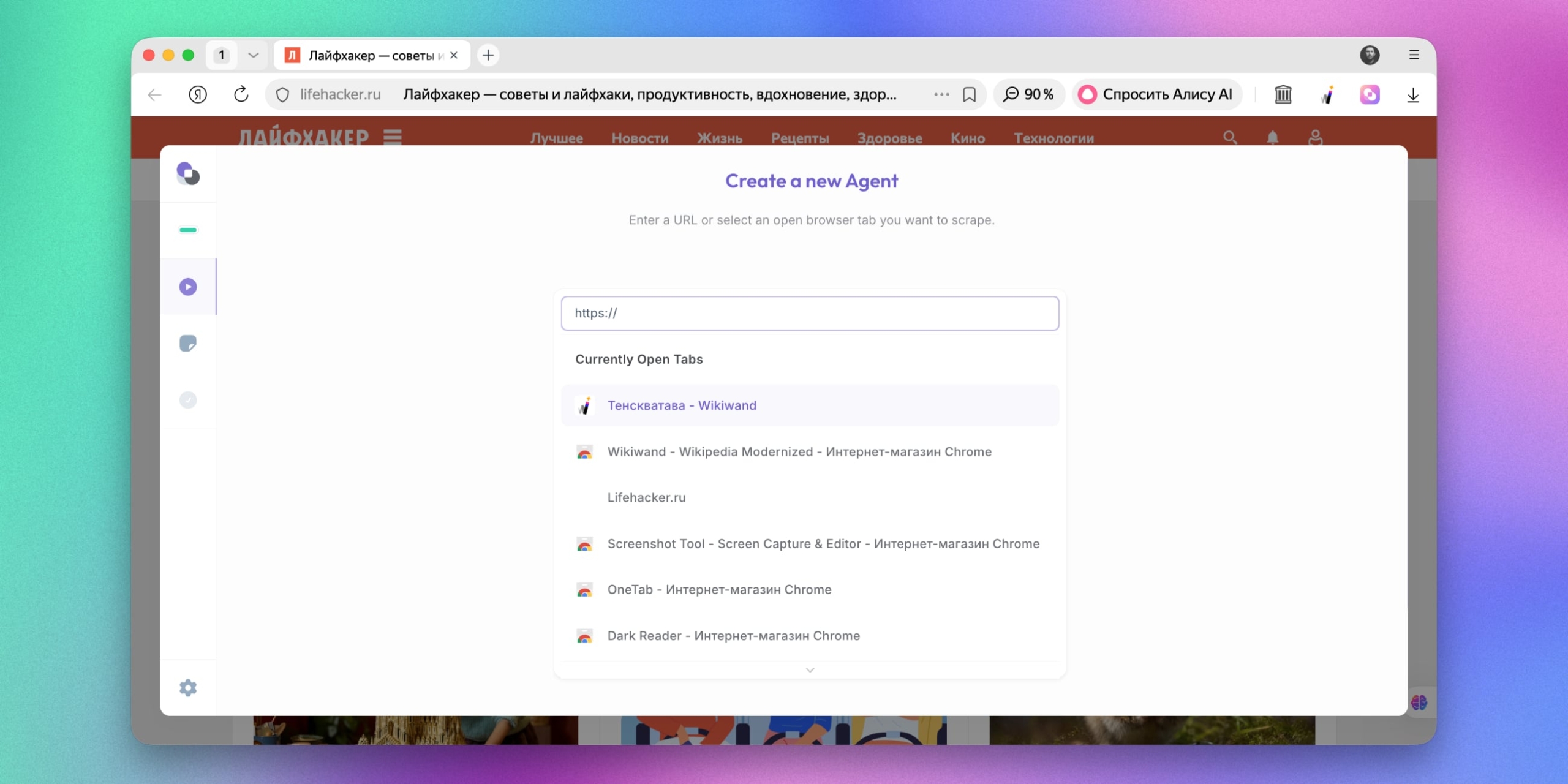Select OneTab - Интернет-магазин Chrome entry
This screenshot has height=784, width=1568.
tap(810, 589)
